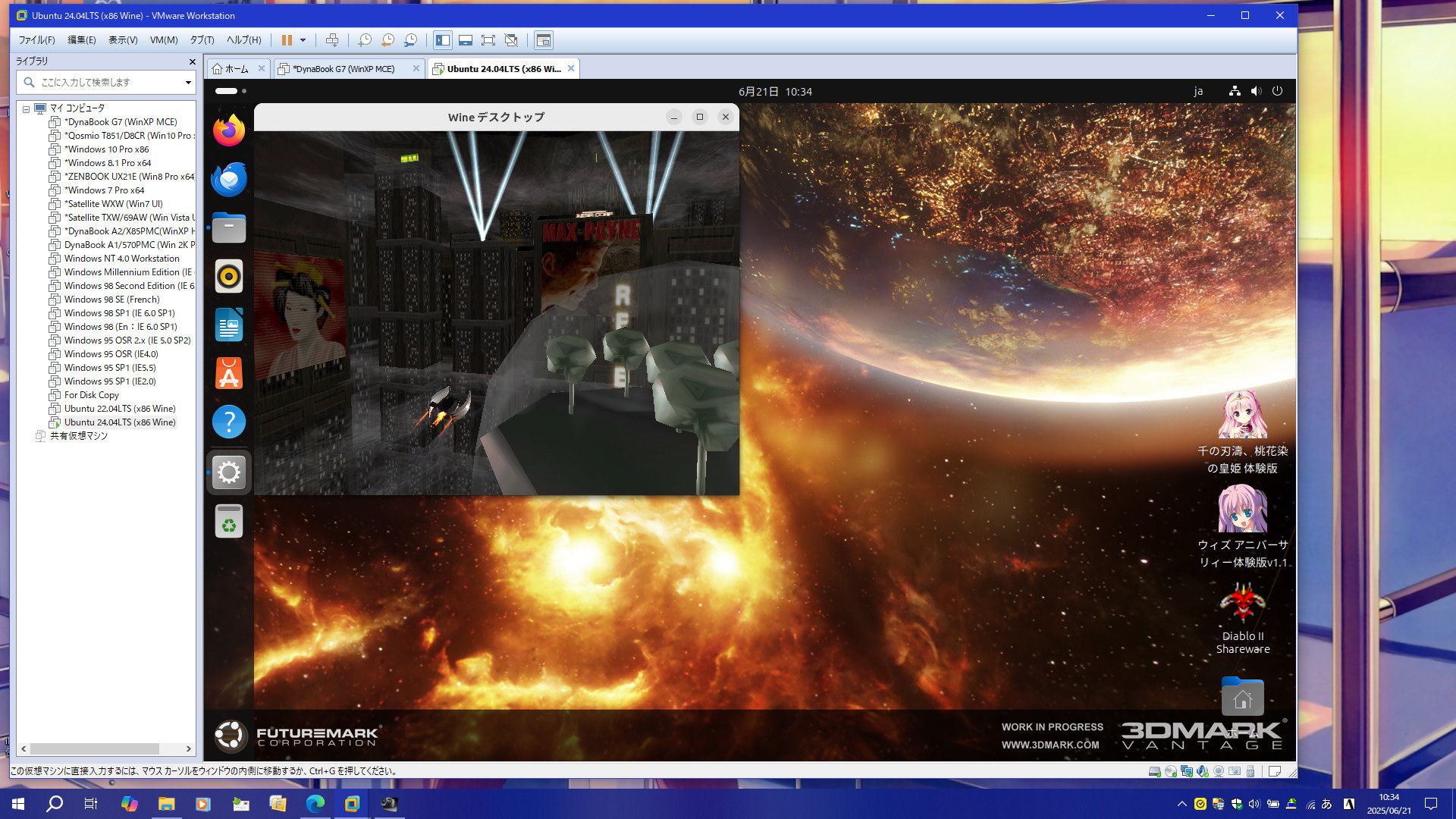Image resolution: width=1456 pixels, height=819 pixels.
Task: Enter full screen mode icon
Action: pyautogui.click(x=488, y=40)
